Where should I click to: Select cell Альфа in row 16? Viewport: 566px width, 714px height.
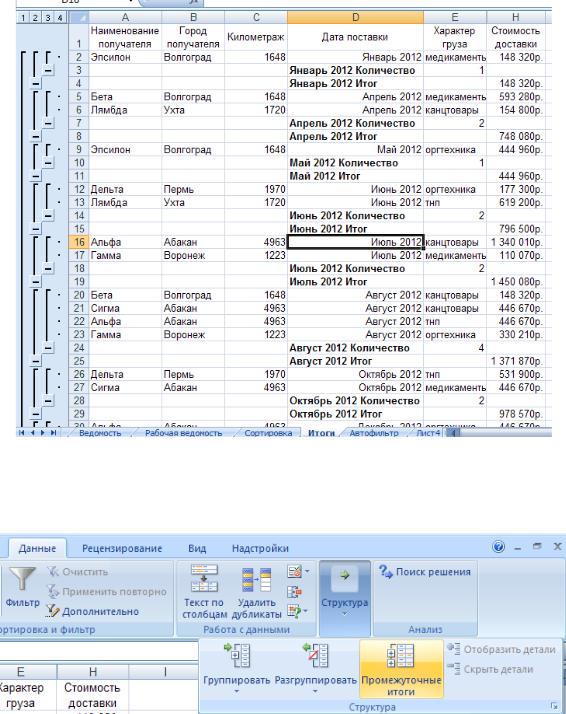pos(125,242)
